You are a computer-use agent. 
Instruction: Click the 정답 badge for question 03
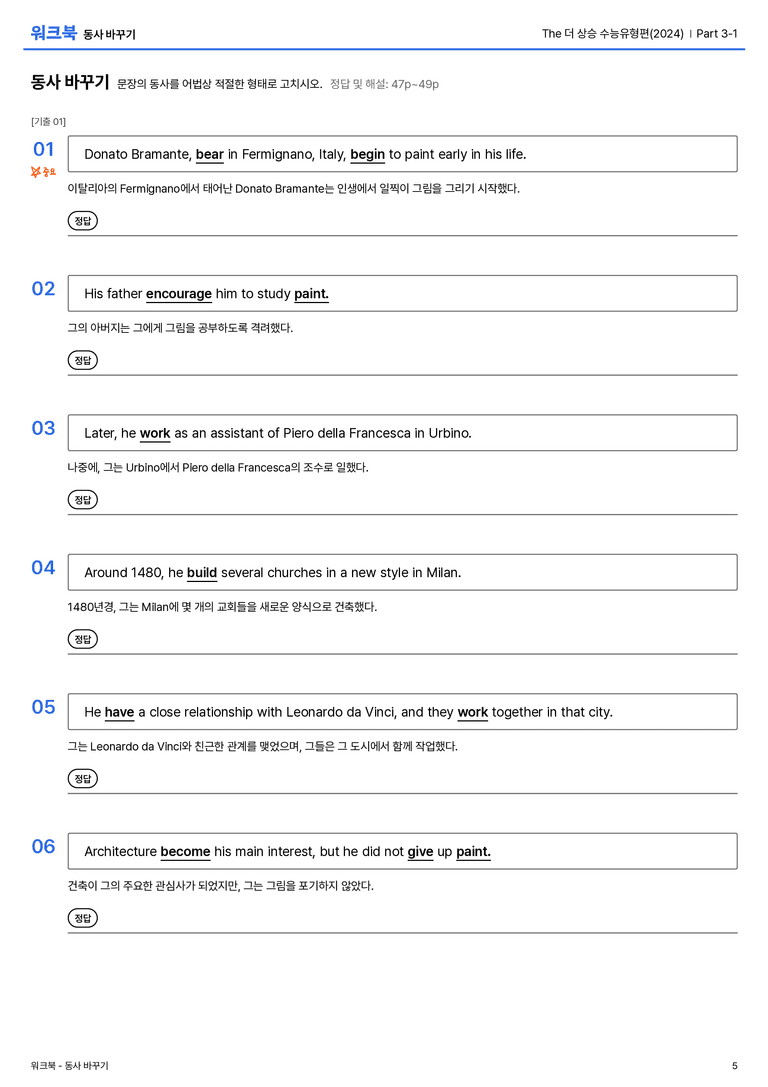pos(82,499)
